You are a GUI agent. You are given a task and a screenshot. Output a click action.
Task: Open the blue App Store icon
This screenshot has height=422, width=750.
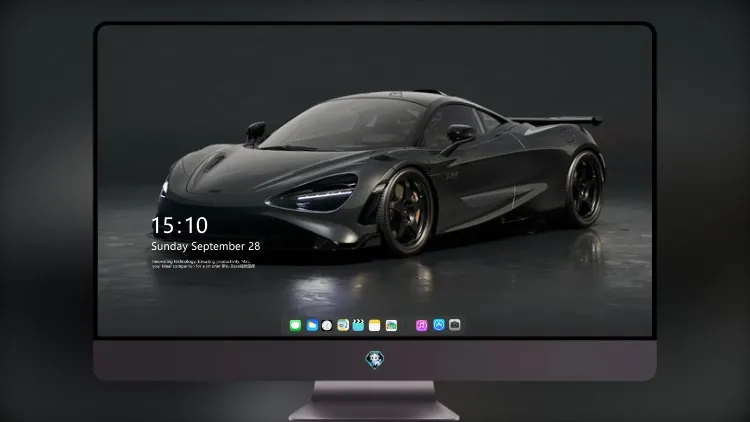tap(439, 325)
